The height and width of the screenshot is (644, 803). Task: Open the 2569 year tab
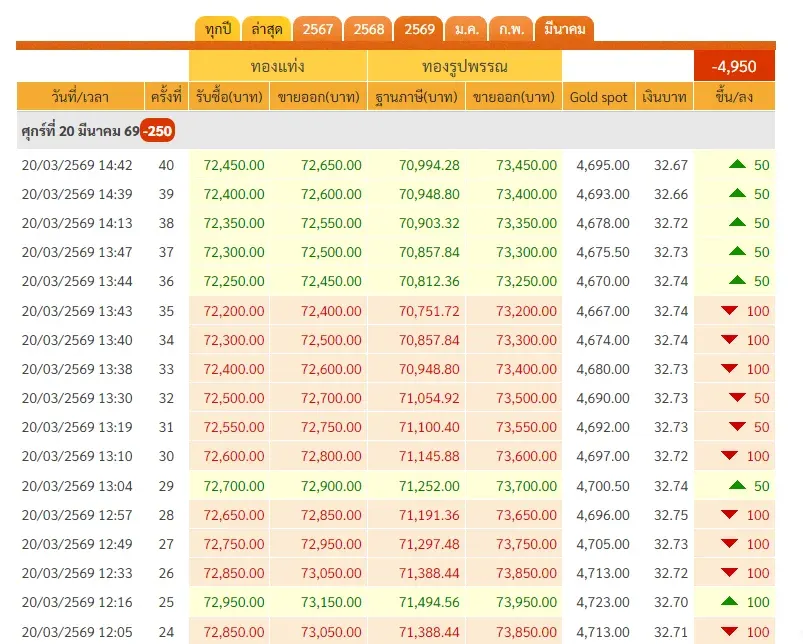(419, 29)
